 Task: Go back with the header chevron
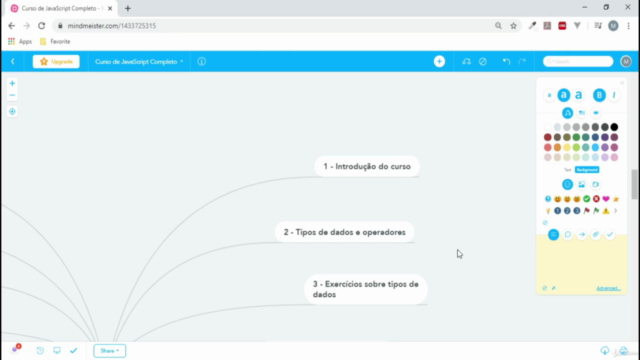13,62
